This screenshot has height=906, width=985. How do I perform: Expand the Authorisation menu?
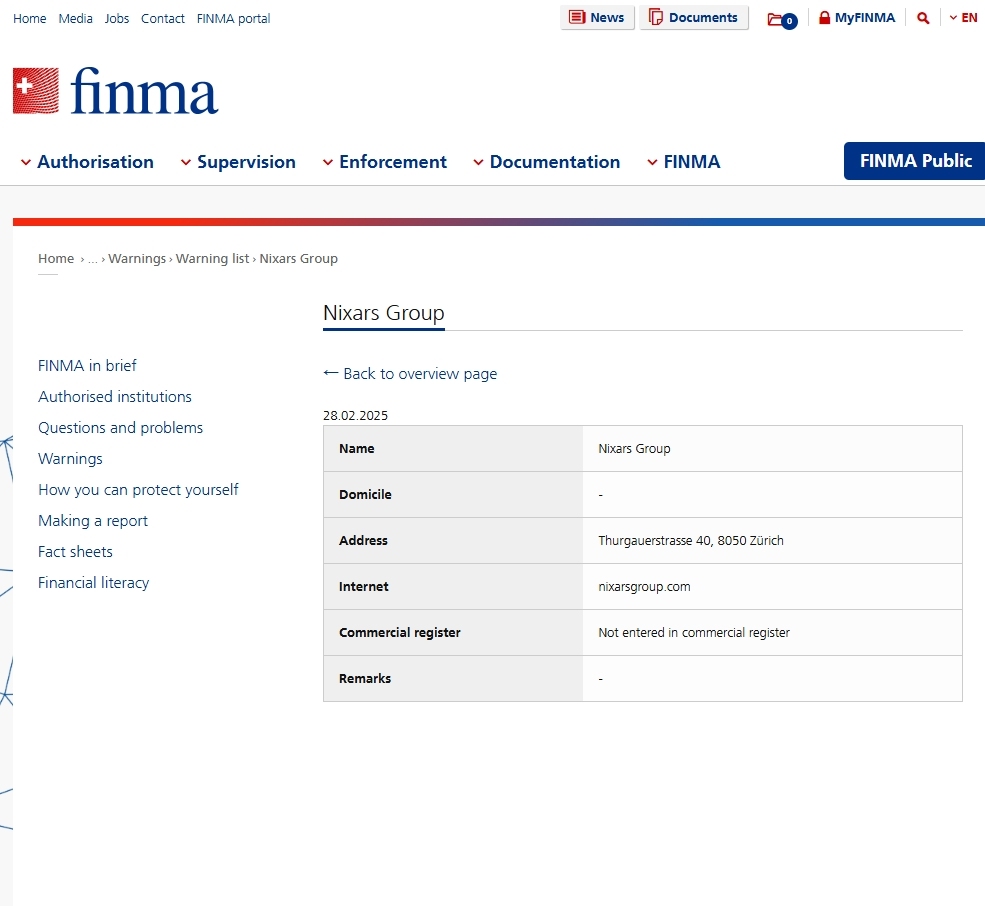click(87, 162)
